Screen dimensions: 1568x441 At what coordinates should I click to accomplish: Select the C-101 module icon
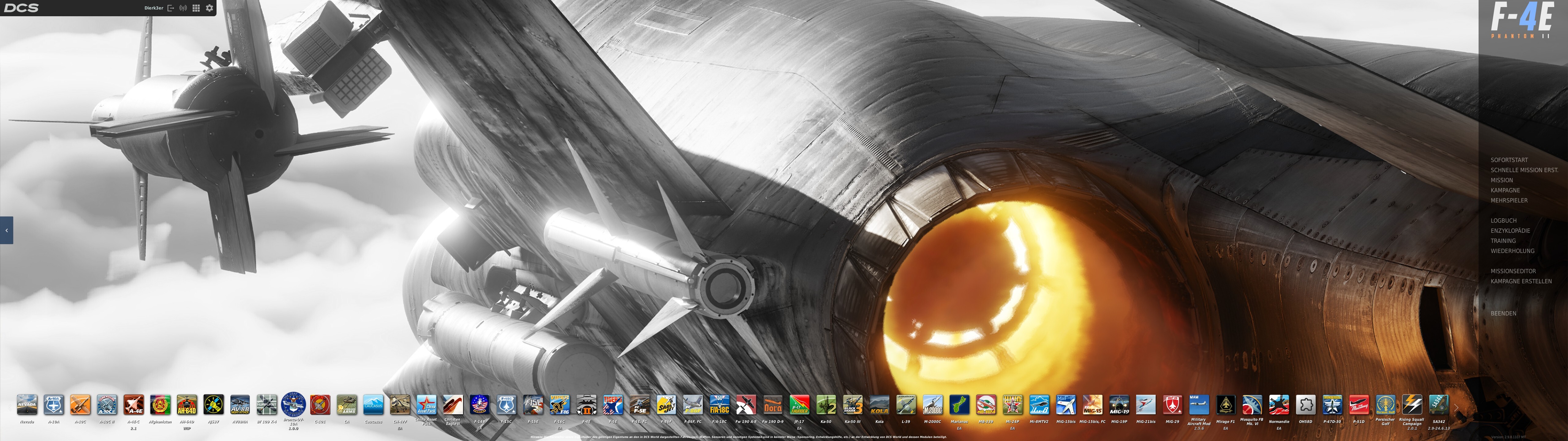pyautogui.click(x=320, y=405)
